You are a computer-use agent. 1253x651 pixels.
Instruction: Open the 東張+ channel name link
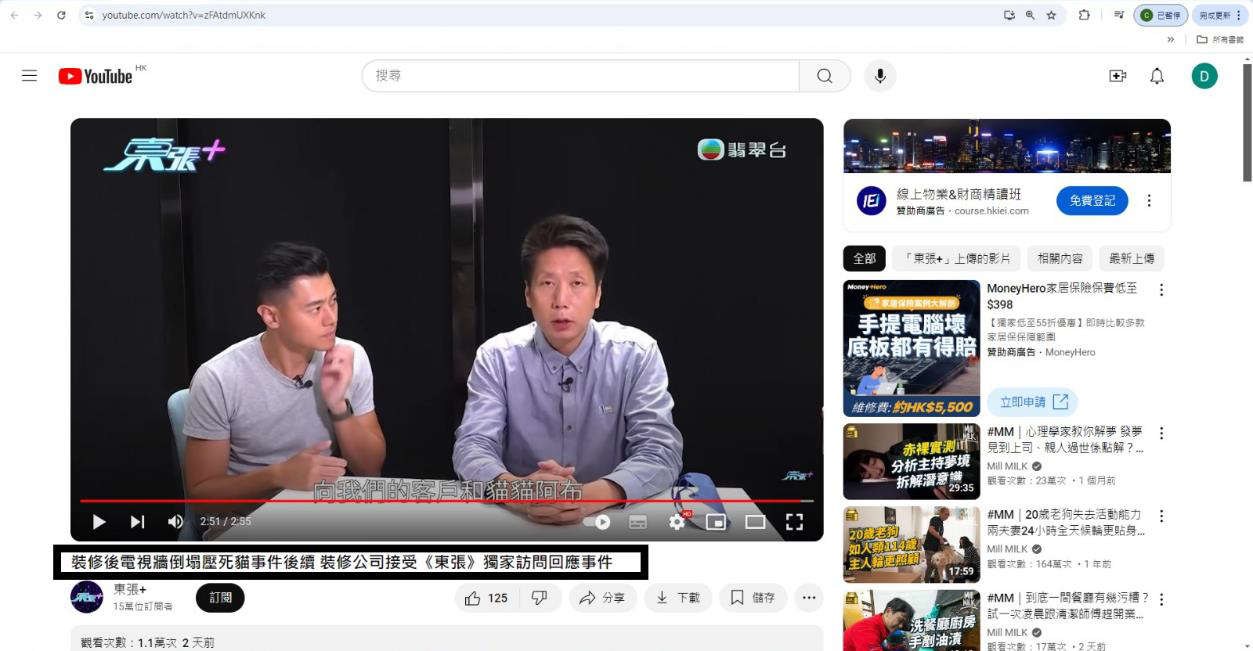click(130, 590)
